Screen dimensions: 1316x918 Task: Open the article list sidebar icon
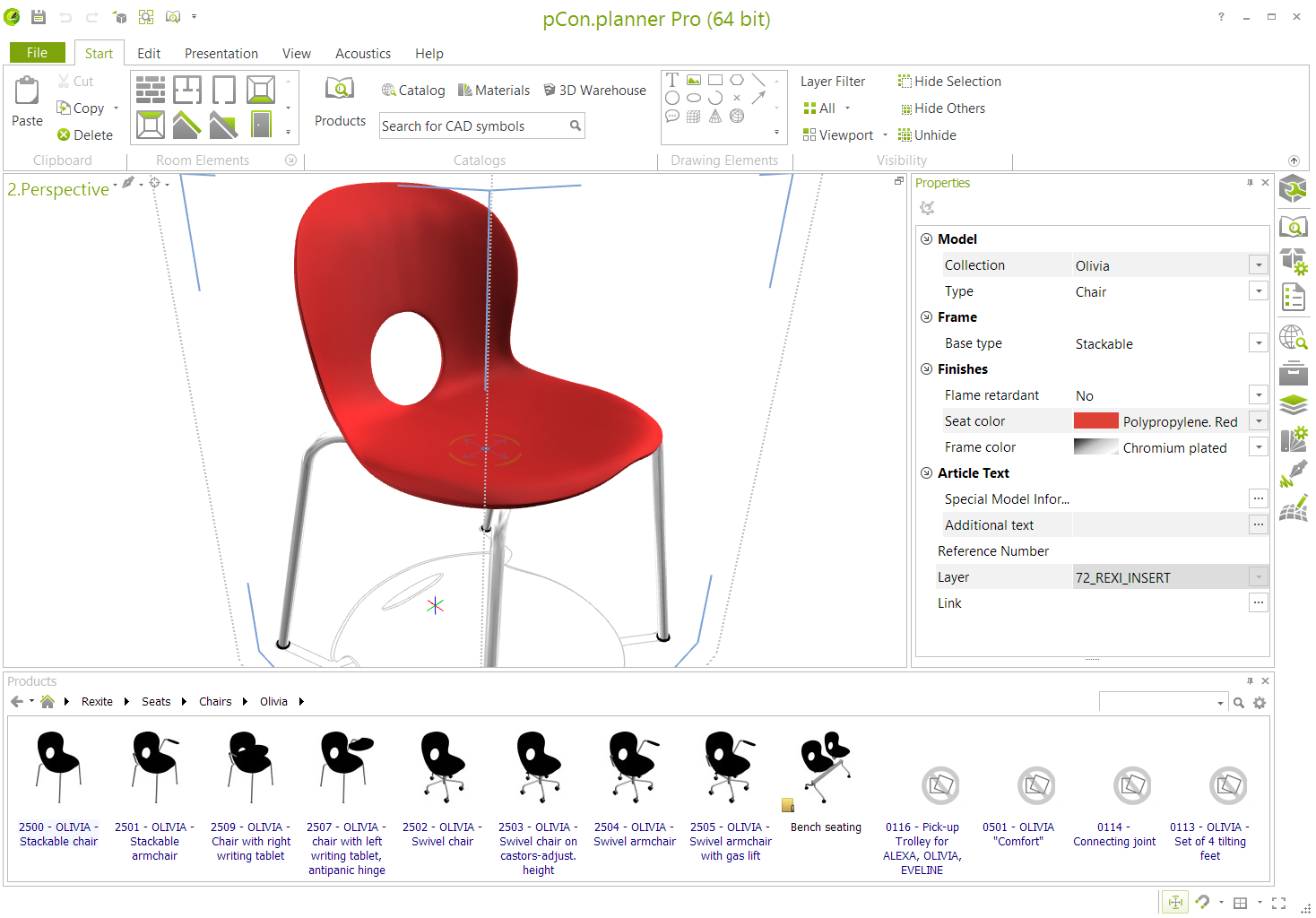1293,297
